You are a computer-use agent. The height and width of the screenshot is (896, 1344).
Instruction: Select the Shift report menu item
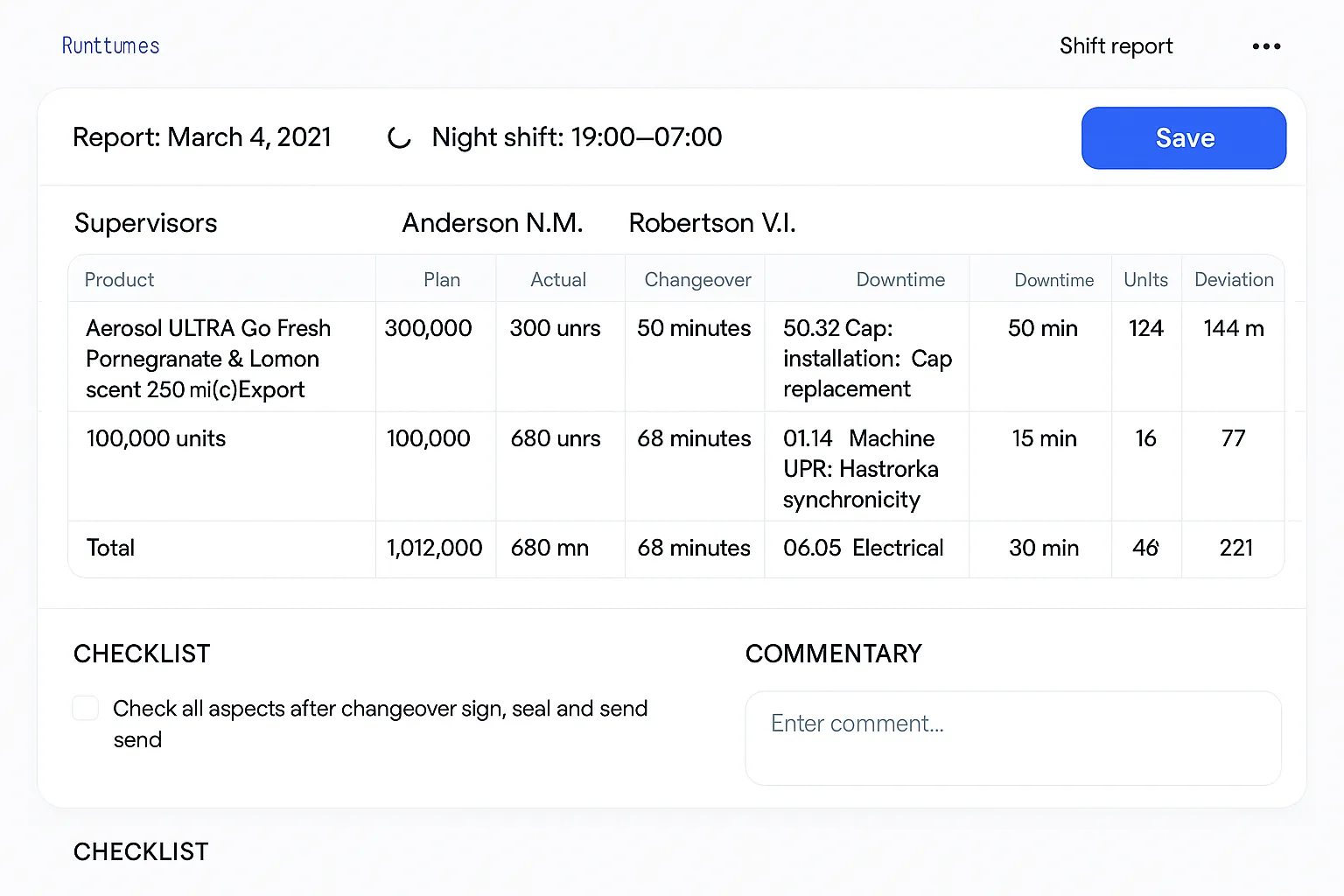pyautogui.click(x=1116, y=46)
